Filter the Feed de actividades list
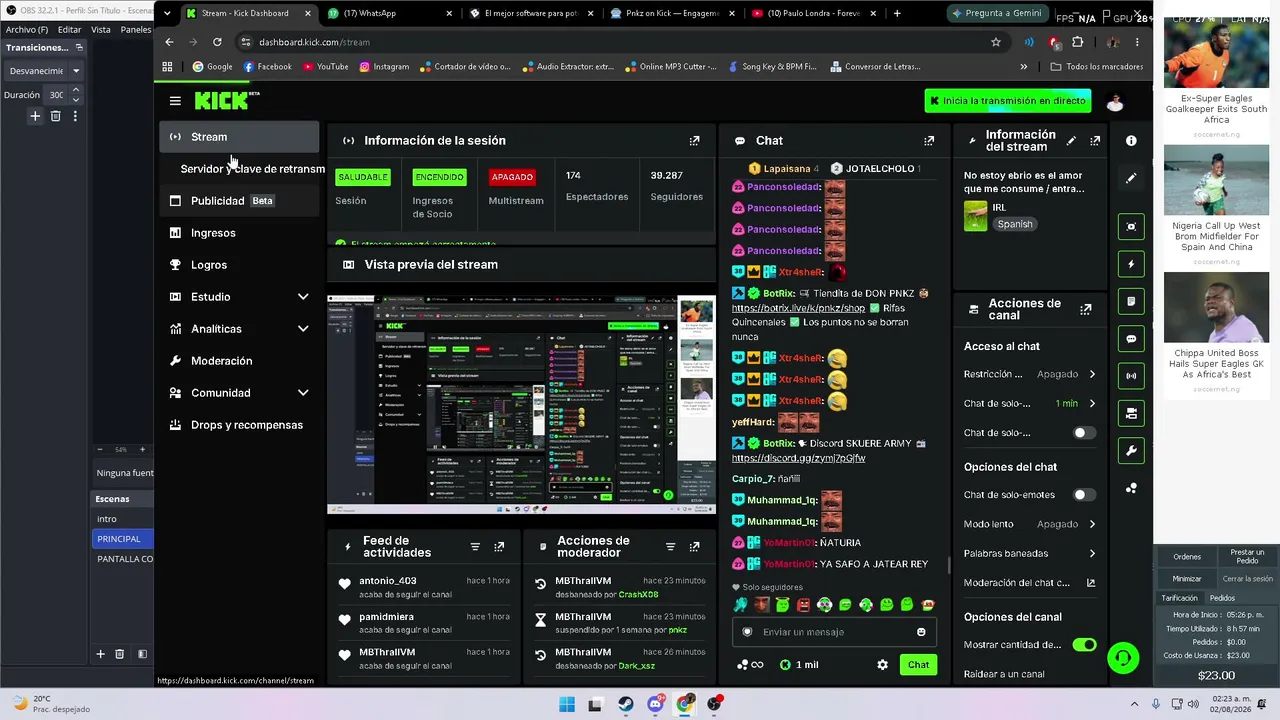The image size is (1280, 720). [475, 547]
